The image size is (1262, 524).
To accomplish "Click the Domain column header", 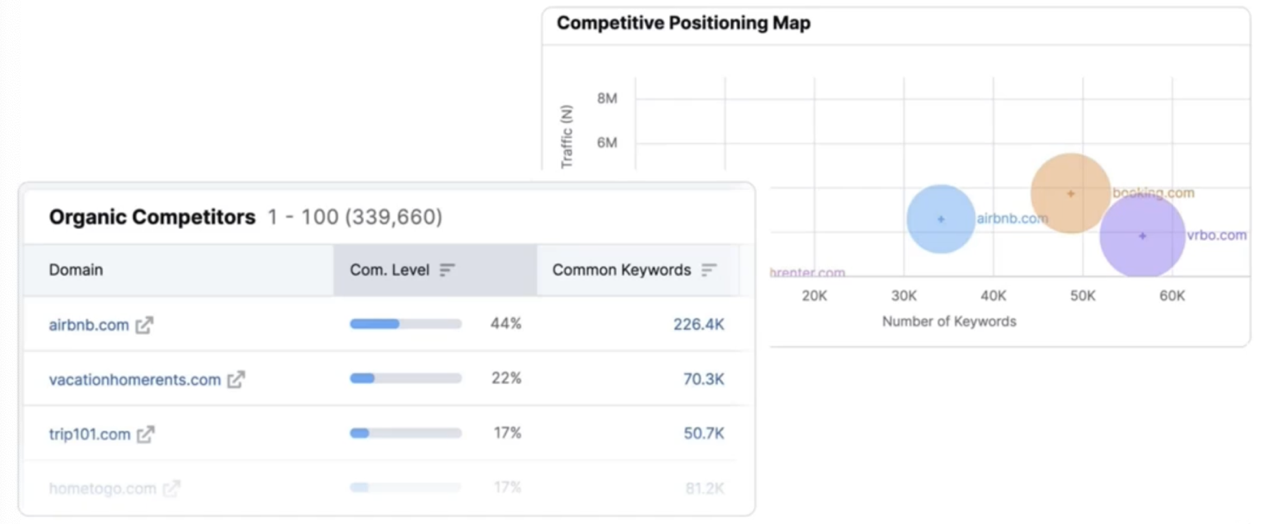I will pyautogui.click(x=76, y=270).
